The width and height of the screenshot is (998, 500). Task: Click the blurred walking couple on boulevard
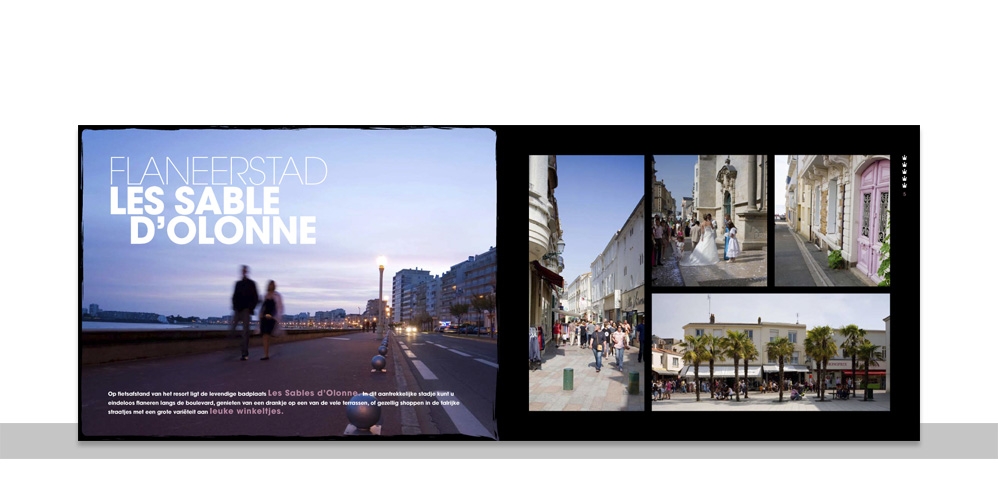click(x=257, y=310)
